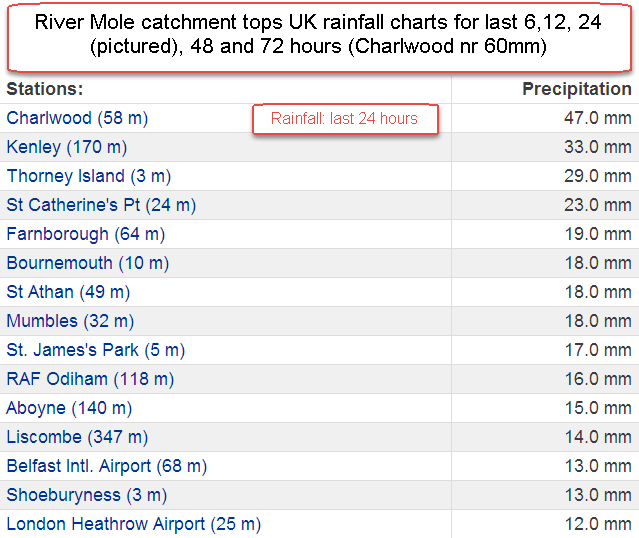Screen dimensions: 639x538
Task: Click the River Mole catchment title banner
Action: 318,36
